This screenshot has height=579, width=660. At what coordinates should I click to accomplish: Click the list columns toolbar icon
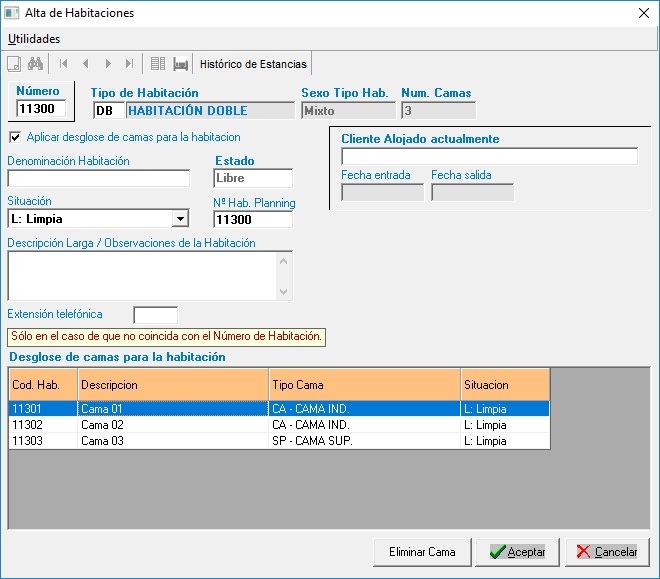pos(158,64)
